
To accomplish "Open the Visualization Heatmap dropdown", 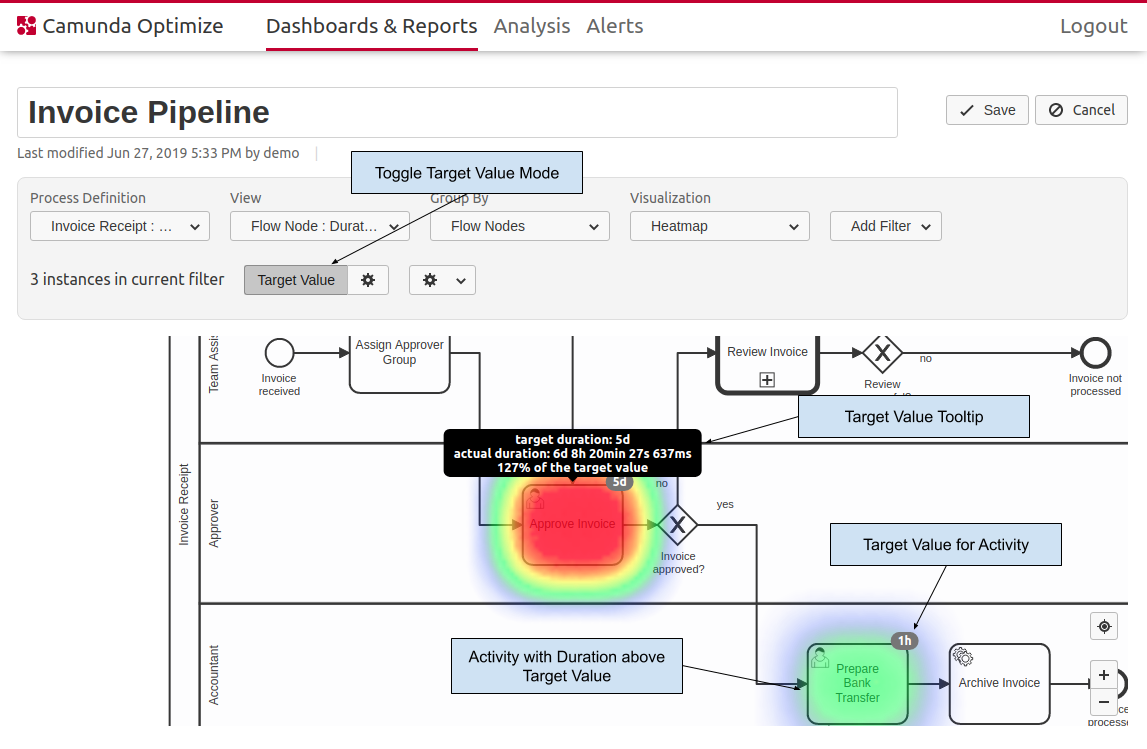I will (720, 226).
